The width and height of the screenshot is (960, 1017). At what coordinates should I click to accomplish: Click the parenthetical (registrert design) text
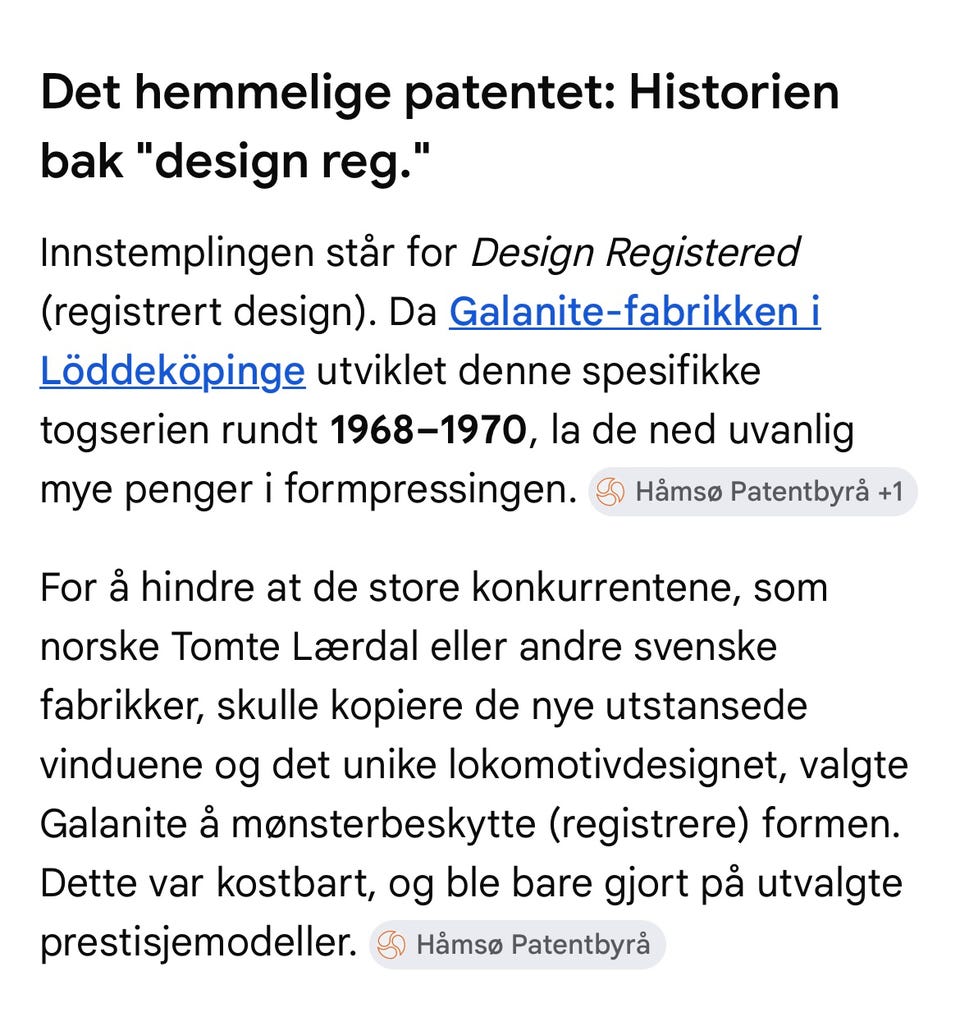click(x=209, y=313)
